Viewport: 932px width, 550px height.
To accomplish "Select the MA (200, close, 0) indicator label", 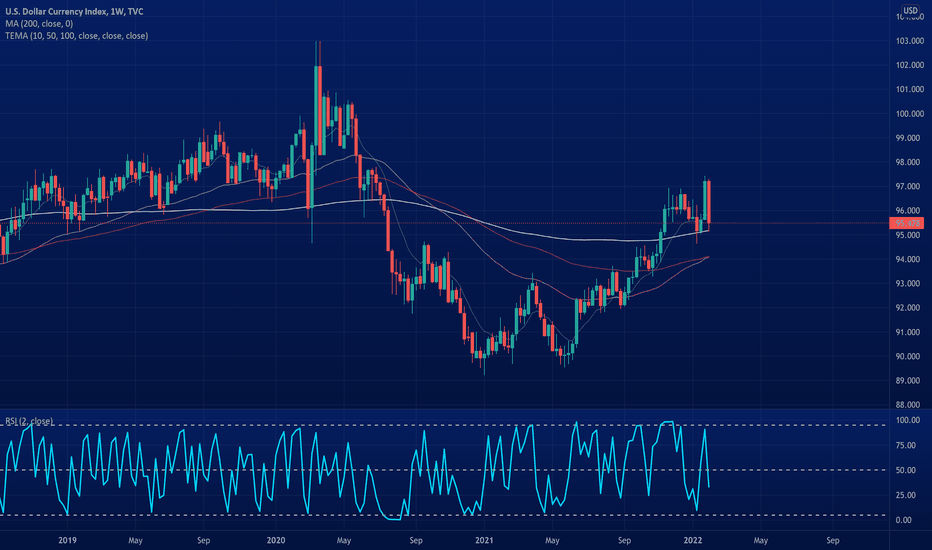I will click(39, 24).
